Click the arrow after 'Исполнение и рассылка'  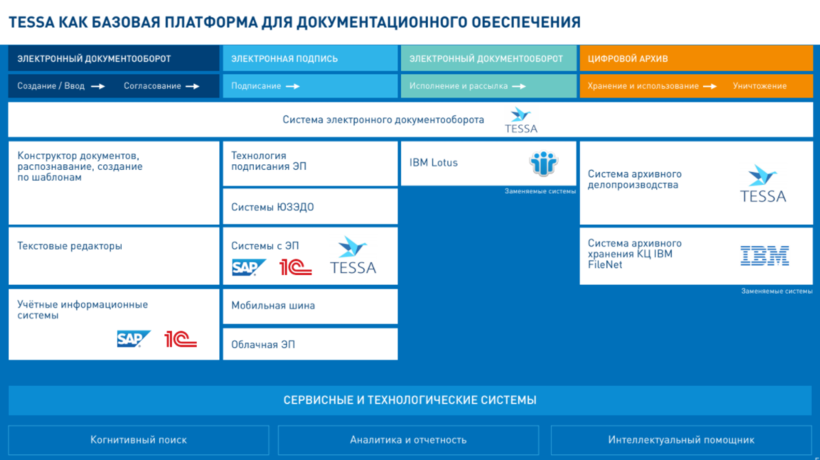pyautogui.click(x=520, y=86)
